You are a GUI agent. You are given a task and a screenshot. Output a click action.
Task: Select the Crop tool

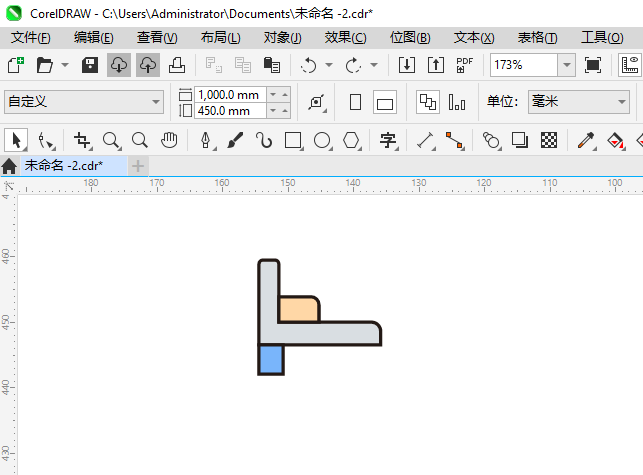tap(82, 140)
